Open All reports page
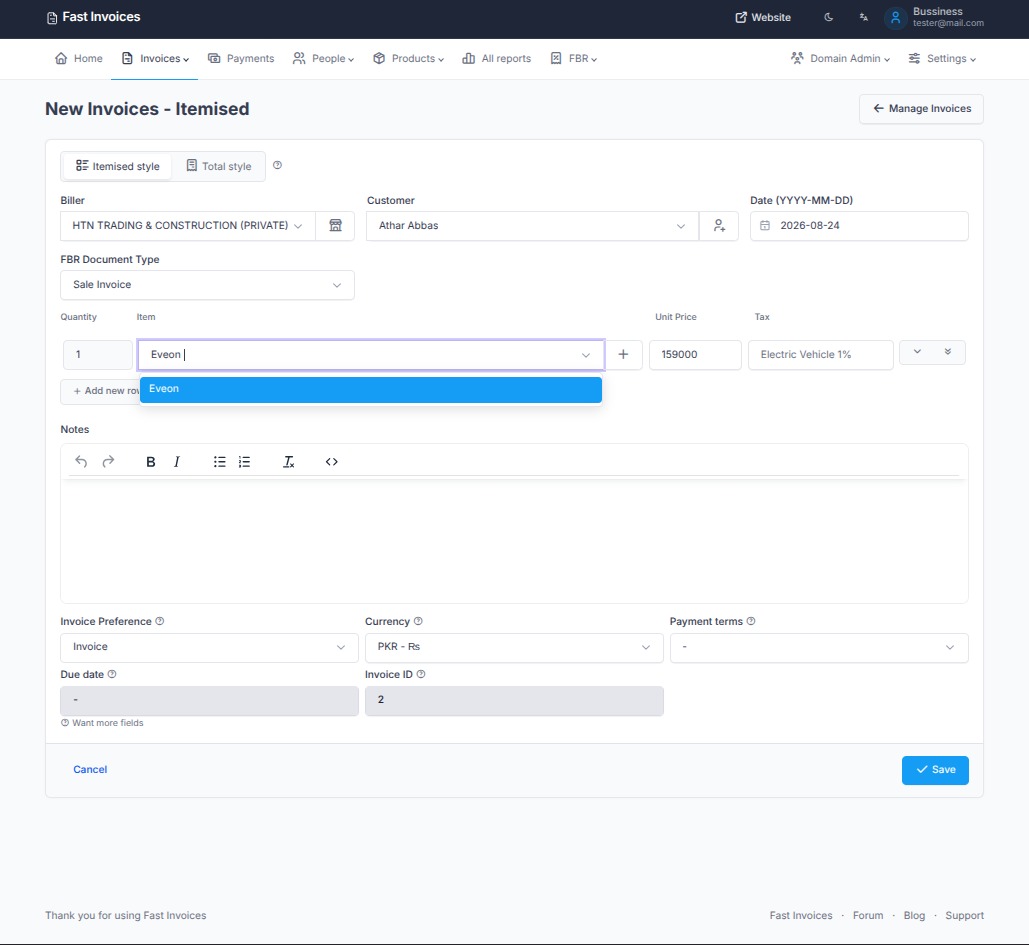Screen dimensions: 1029x945 [x=497, y=58]
